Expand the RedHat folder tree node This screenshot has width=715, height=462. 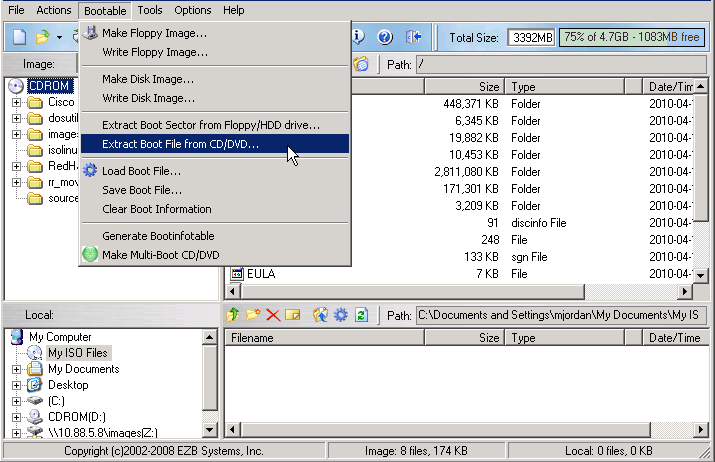click(x=16, y=166)
